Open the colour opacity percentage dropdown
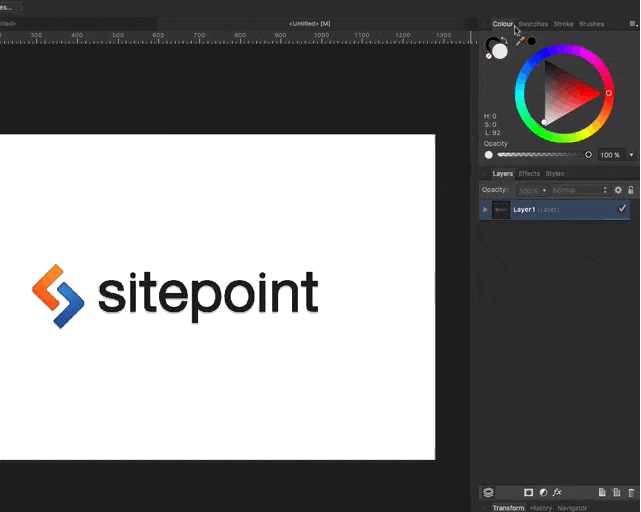Screen dimensions: 641x512 click(x=631, y=155)
